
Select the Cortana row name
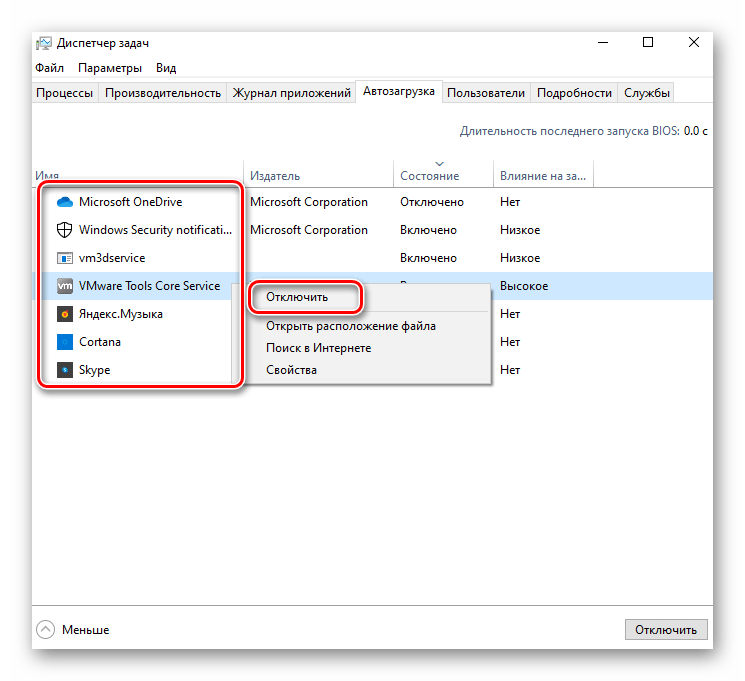(100, 342)
